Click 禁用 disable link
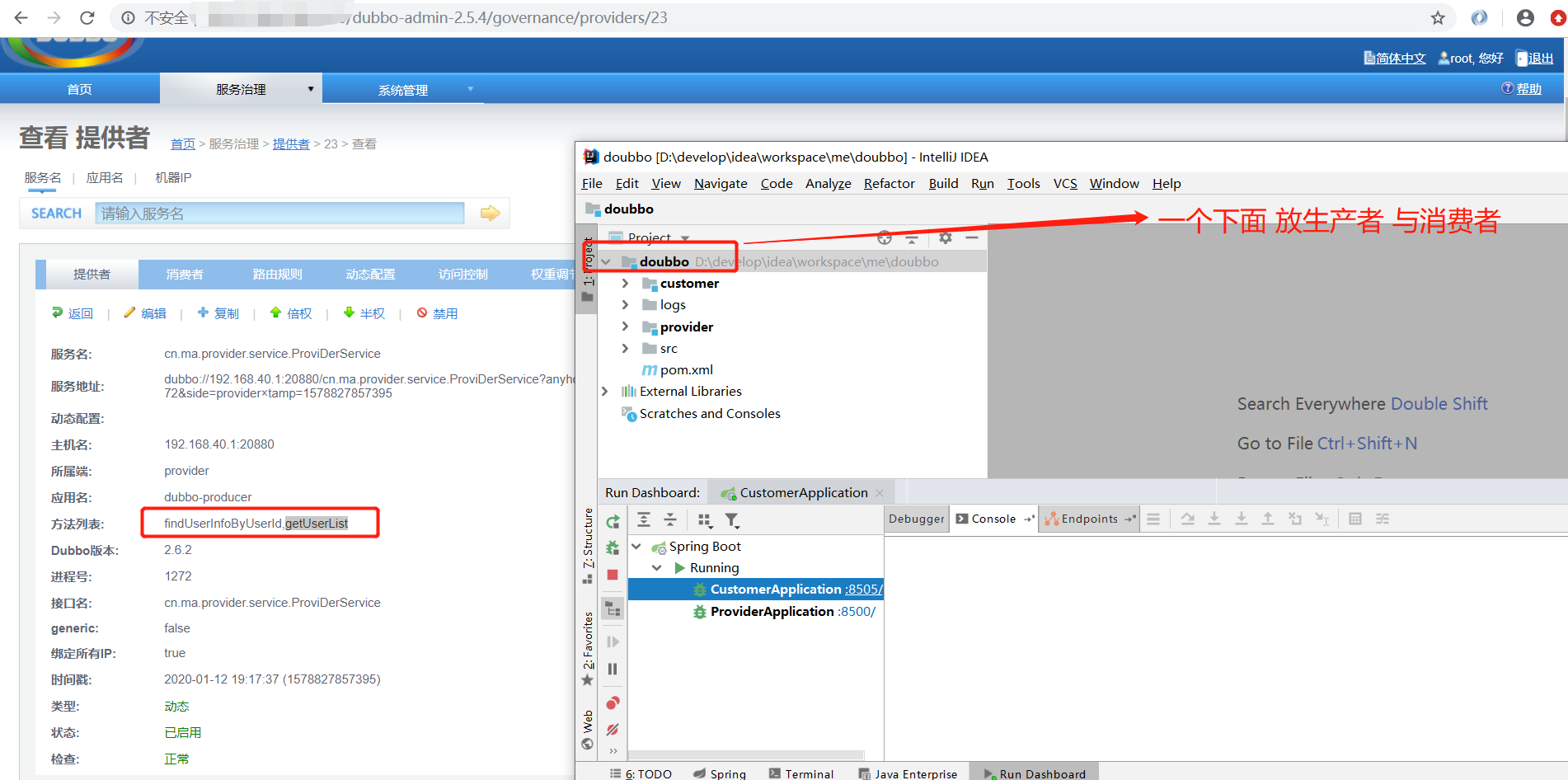This screenshot has width=1568, height=780. 437,313
